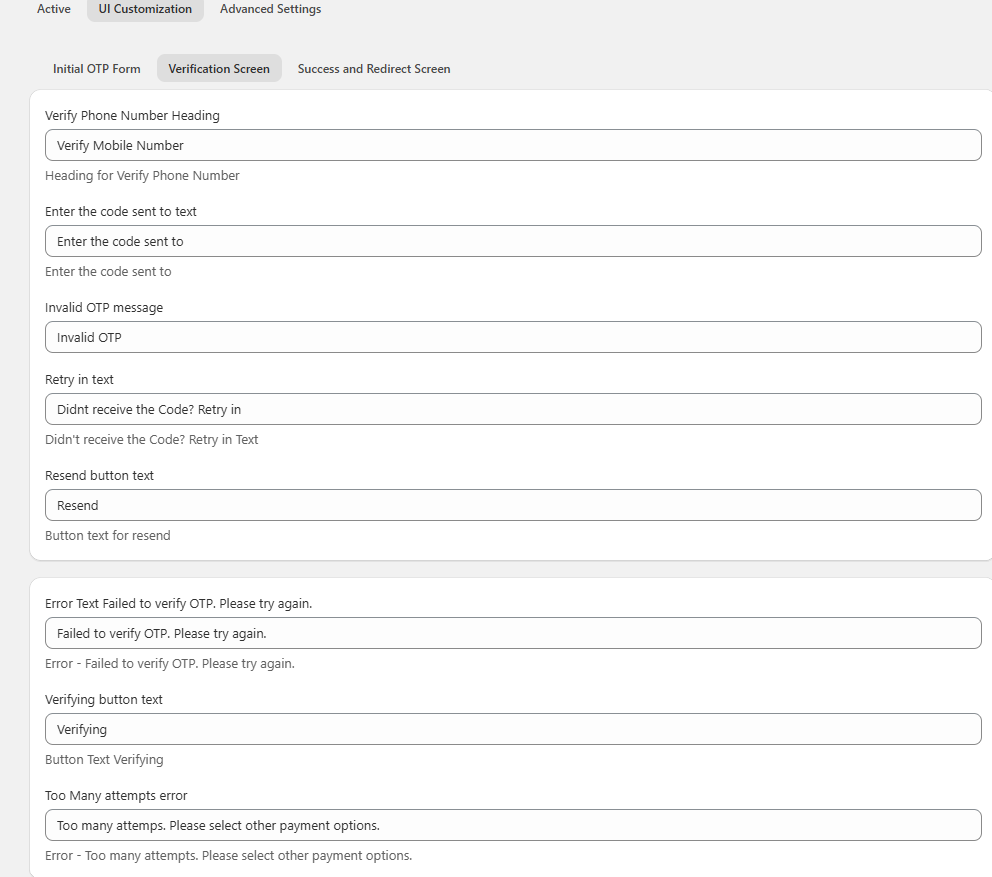992x877 pixels.
Task: Focus the 'Failed to verify OTP' input box
Action: pos(513,633)
